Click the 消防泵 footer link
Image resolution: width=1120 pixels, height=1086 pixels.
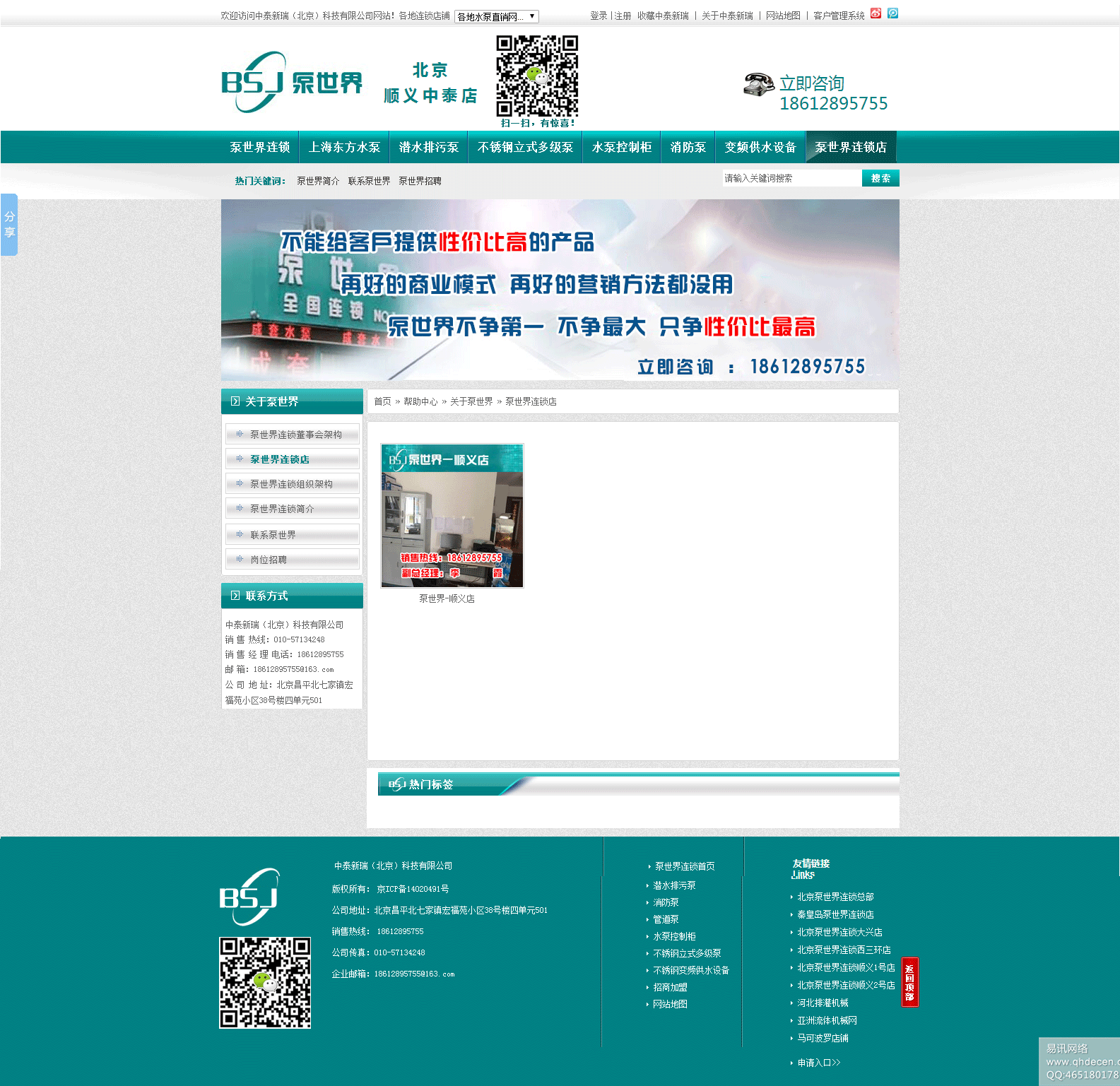pos(666,902)
